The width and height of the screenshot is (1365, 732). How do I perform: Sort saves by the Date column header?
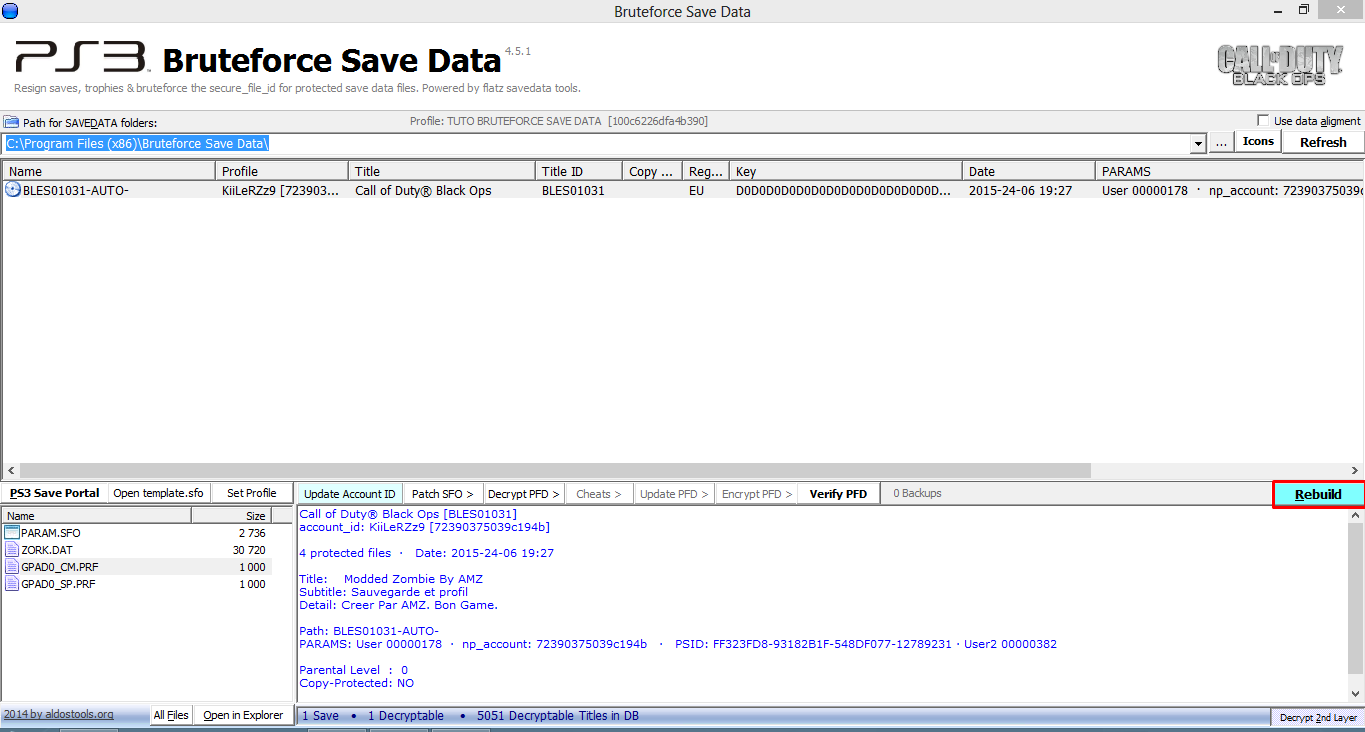(x=1029, y=171)
